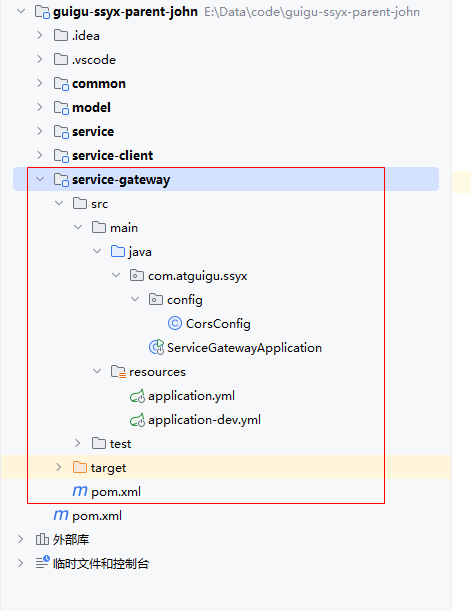
Task: Collapse the com.atguigu.ssyx package
Action: click(116, 275)
